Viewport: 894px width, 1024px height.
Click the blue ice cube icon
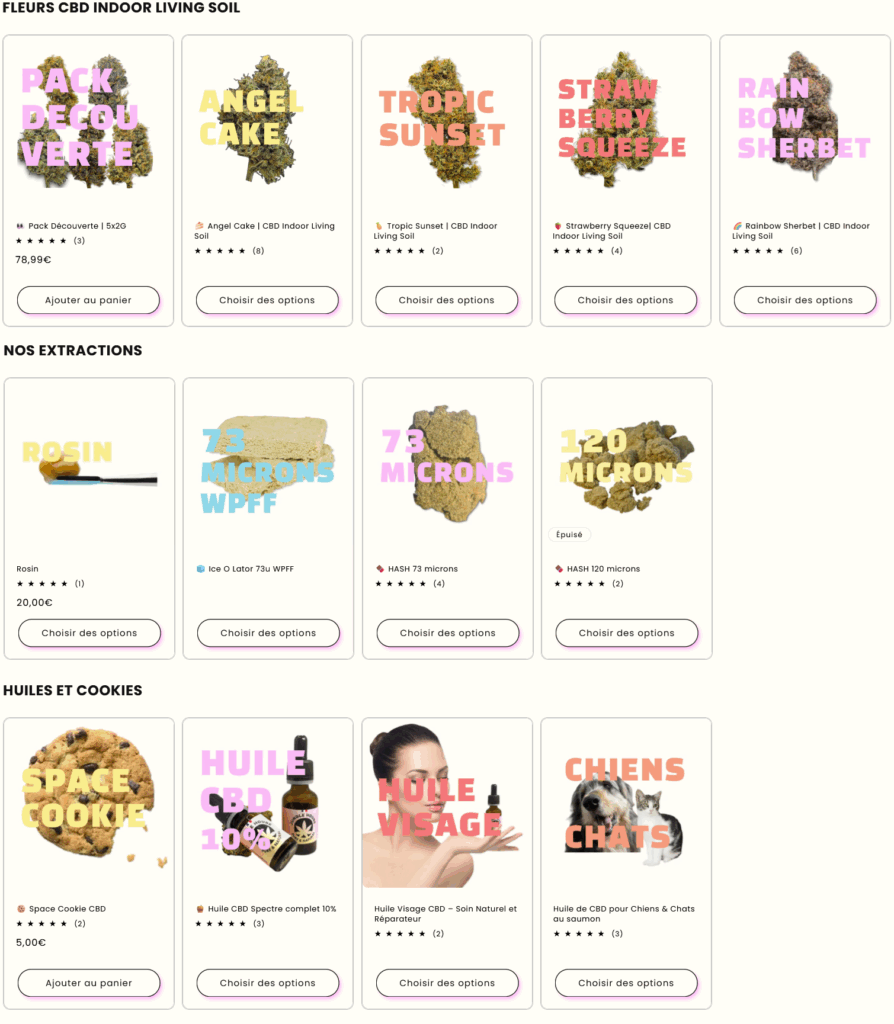(x=201, y=569)
